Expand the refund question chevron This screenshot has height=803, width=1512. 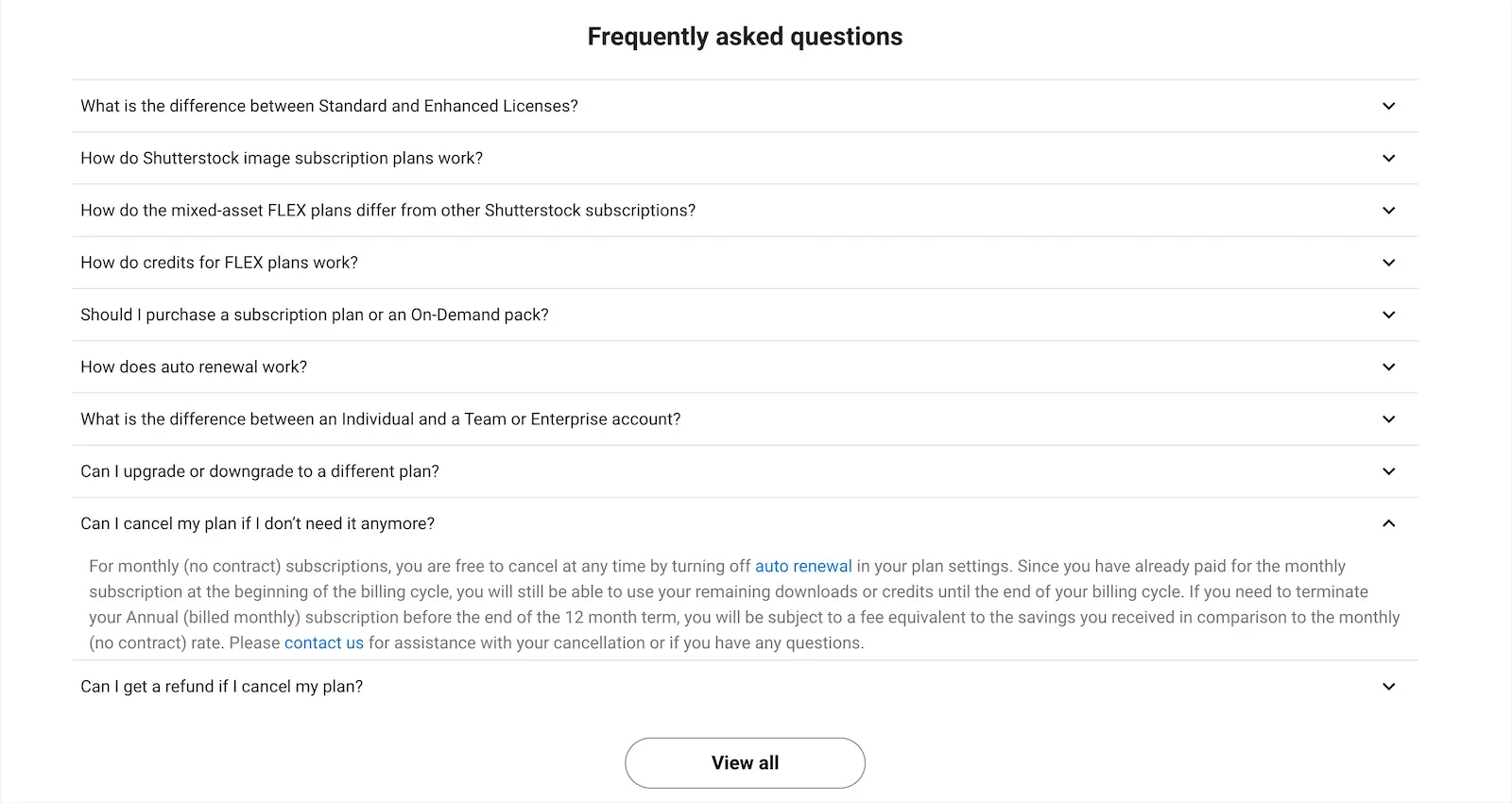click(1388, 687)
